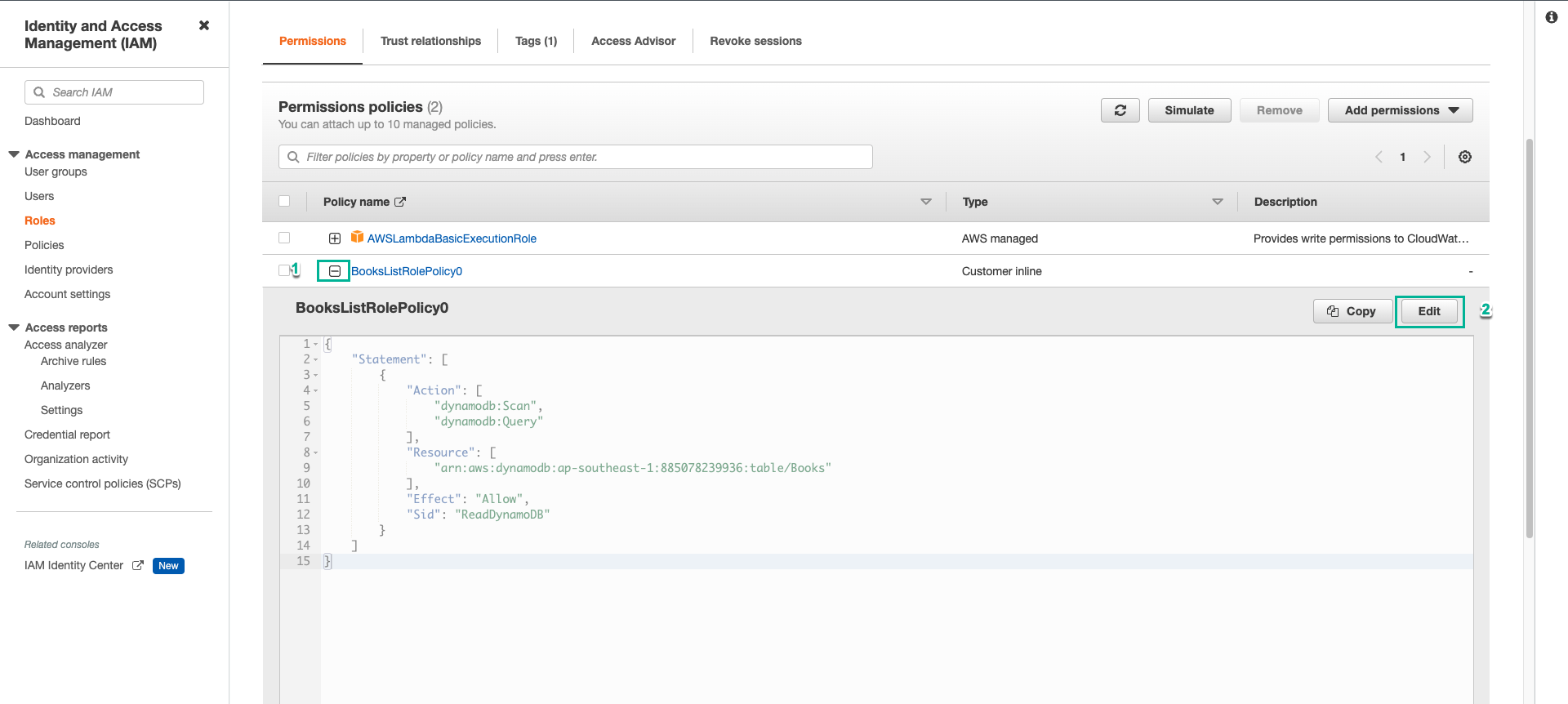
Task: Go to Dashboard in the sidebar
Action: click(x=52, y=121)
